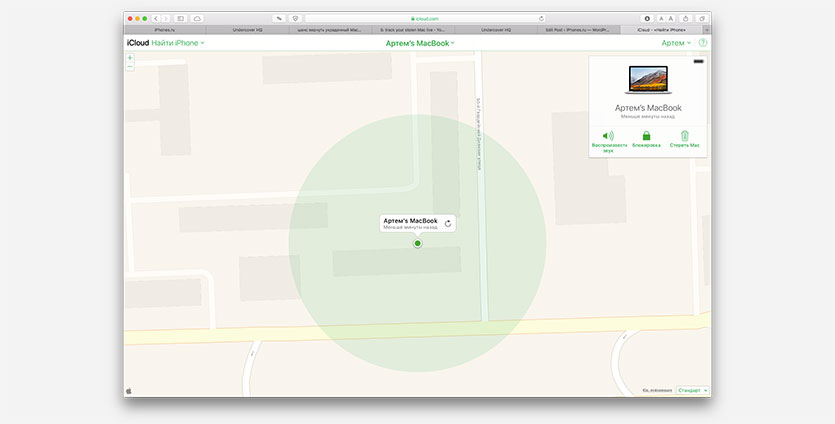Click the green device location pin
The width and height of the screenshot is (835, 424).
(x=418, y=243)
